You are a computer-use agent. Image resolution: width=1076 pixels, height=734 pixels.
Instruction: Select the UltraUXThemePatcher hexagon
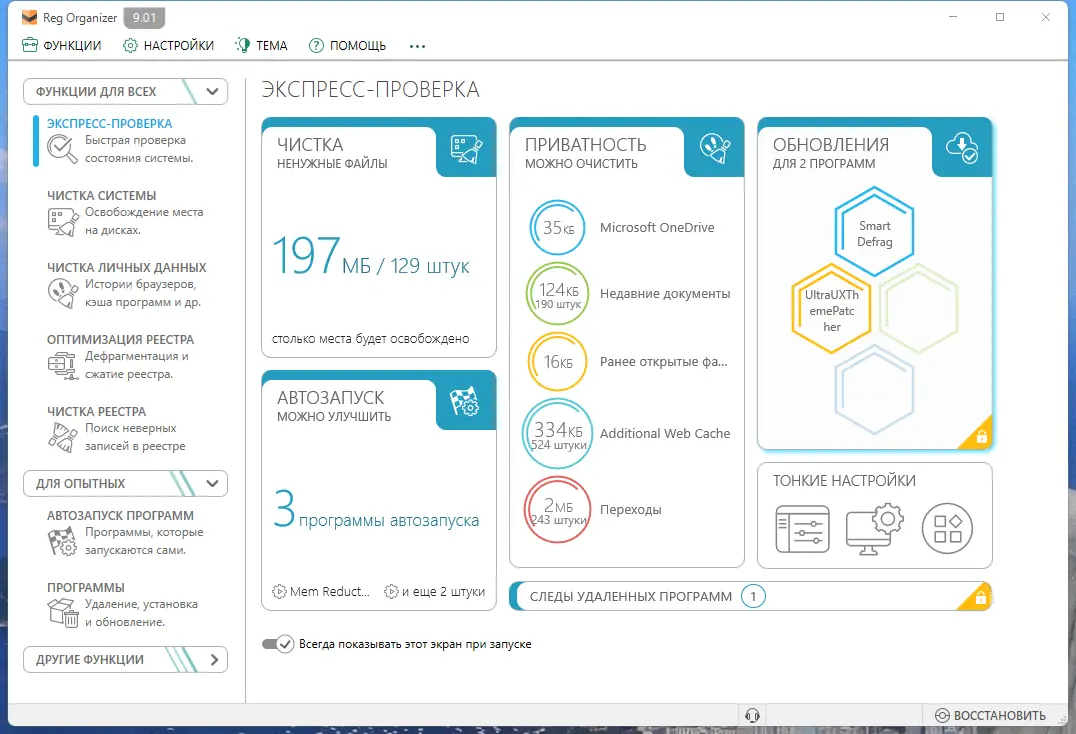pyautogui.click(x=831, y=309)
